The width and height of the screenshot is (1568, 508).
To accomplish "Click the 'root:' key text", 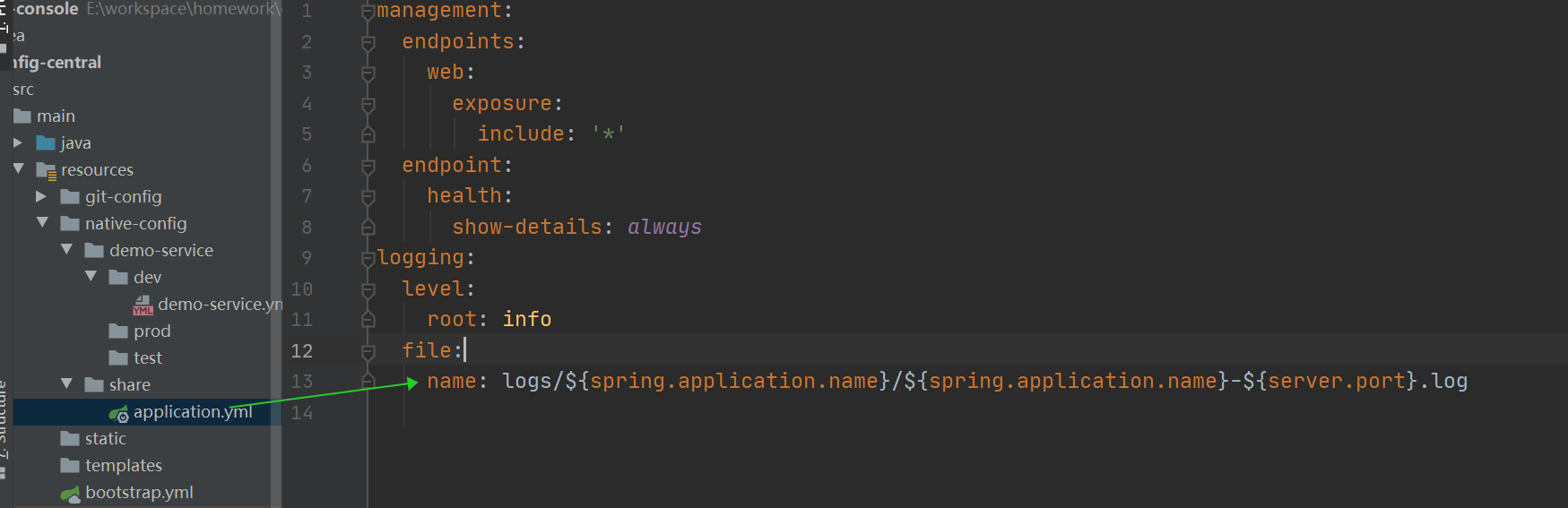I will [457, 319].
